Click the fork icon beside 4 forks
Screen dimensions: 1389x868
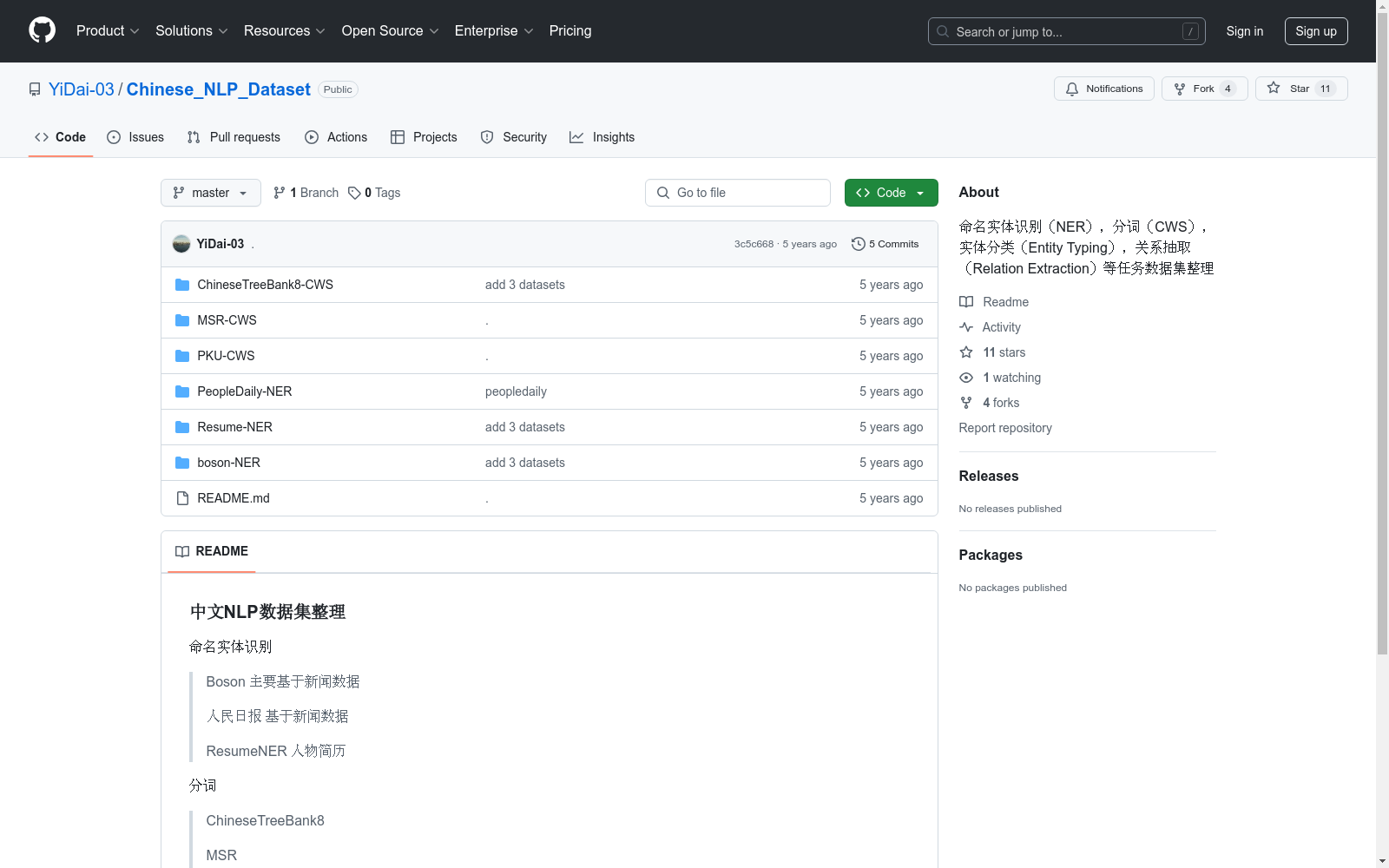click(x=966, y=403)
